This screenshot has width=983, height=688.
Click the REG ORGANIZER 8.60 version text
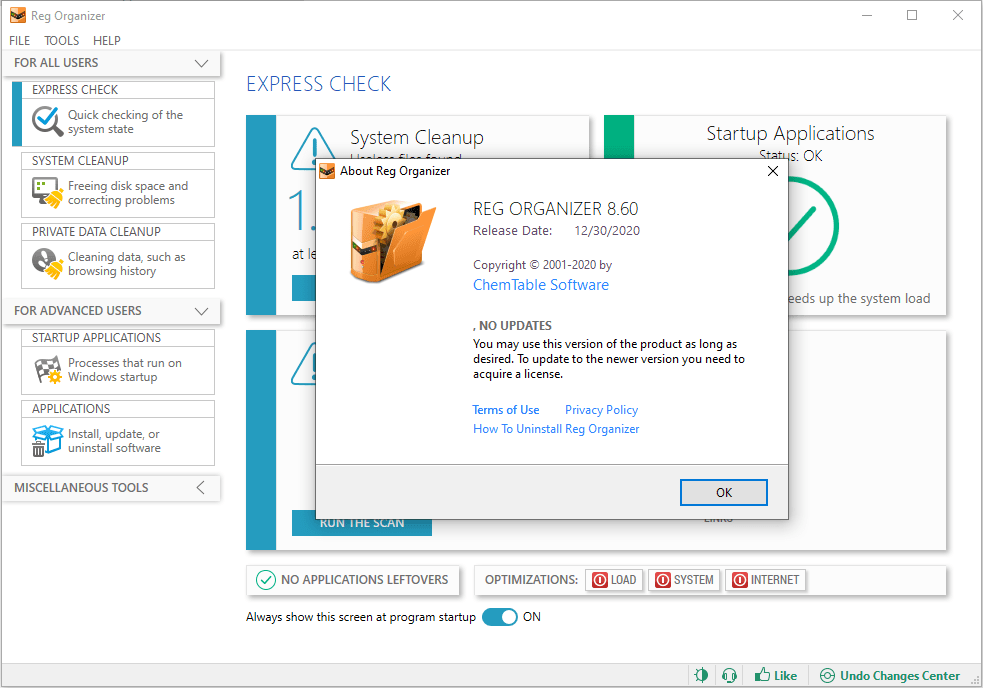pos(555,209)
